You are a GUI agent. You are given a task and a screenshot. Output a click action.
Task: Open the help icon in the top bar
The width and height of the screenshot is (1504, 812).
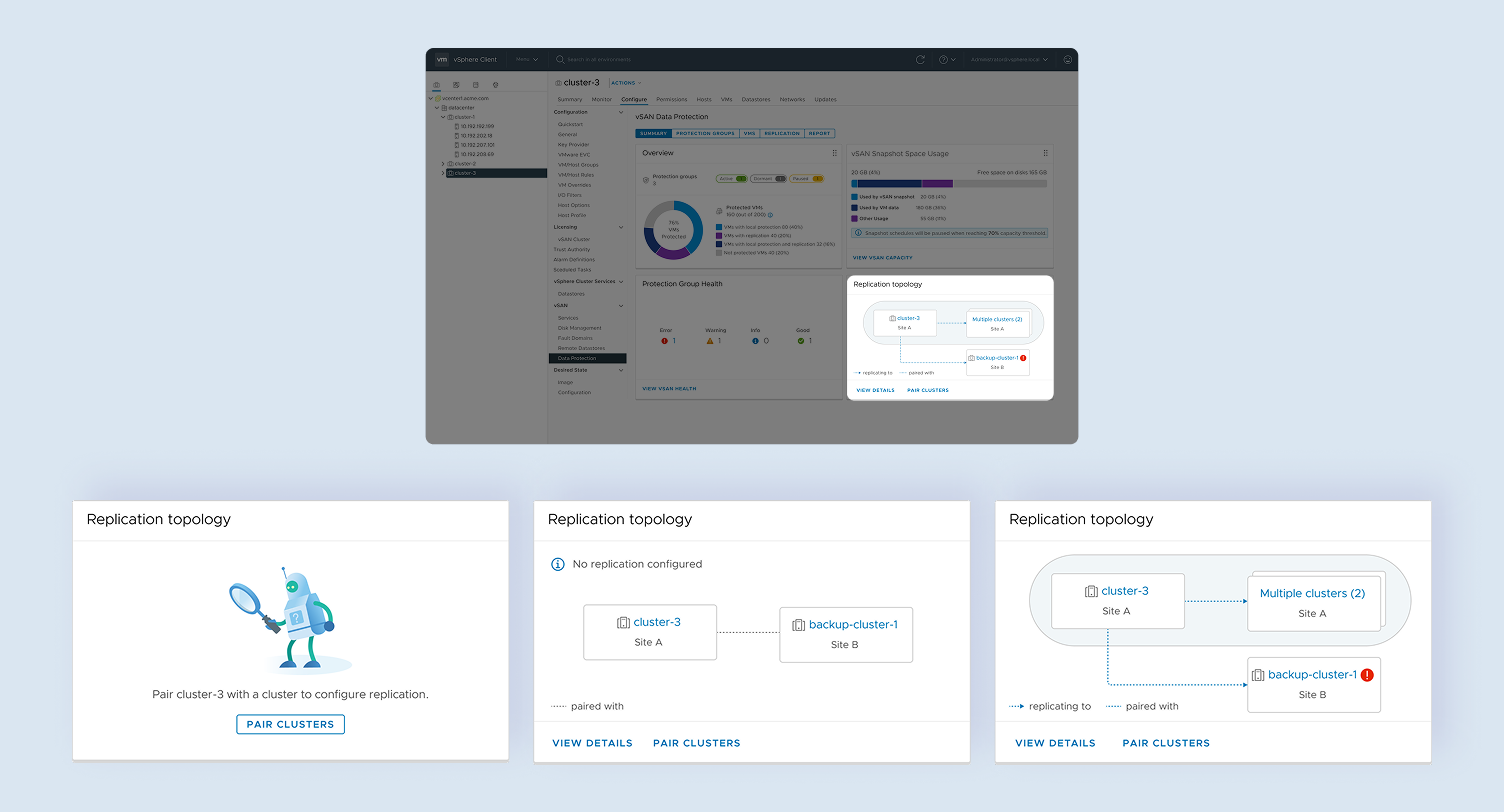coord(943,59)
